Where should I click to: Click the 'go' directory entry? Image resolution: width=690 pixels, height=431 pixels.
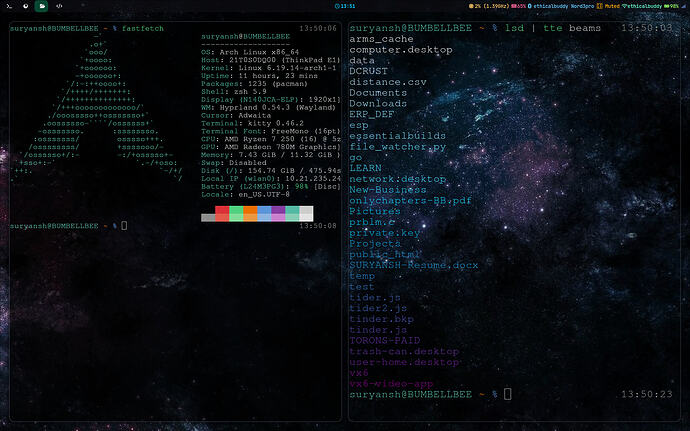coord(356,158)
